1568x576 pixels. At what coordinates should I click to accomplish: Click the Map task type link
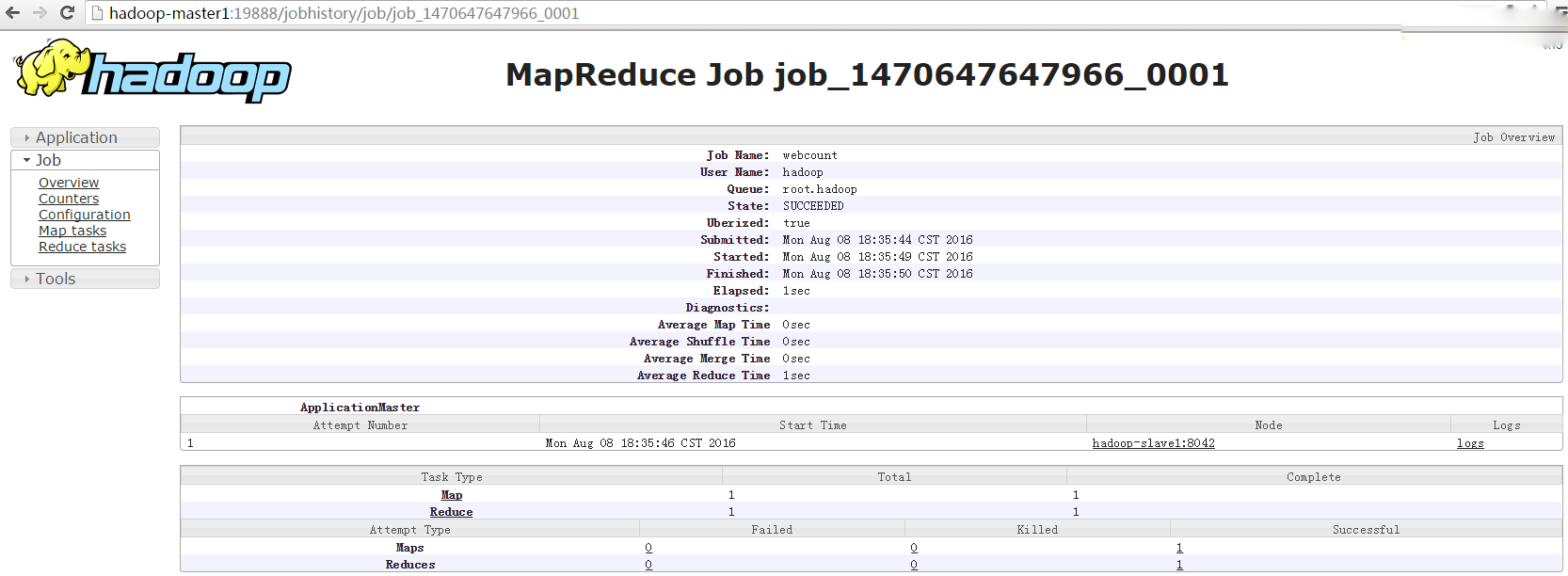coord(452,495)
